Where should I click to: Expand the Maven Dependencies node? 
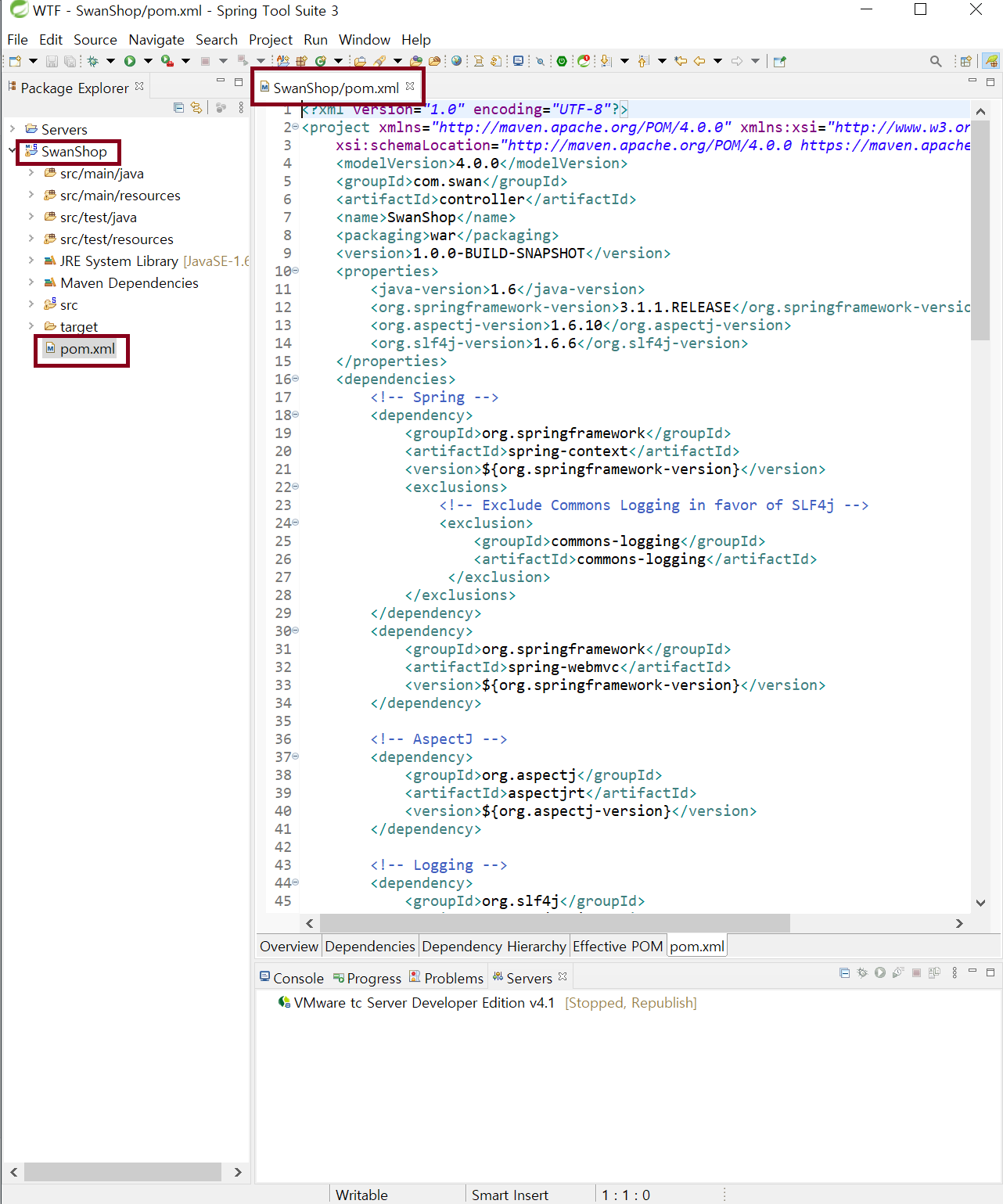(31, 282)
